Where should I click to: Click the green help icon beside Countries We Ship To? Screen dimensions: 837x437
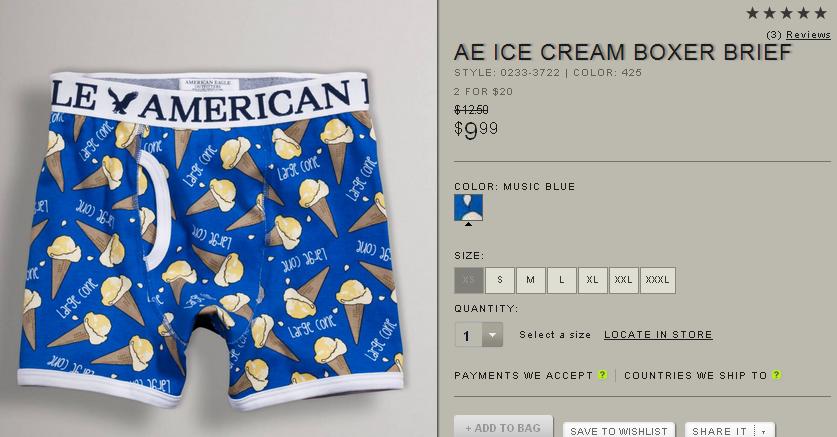[x=777, y=375]
